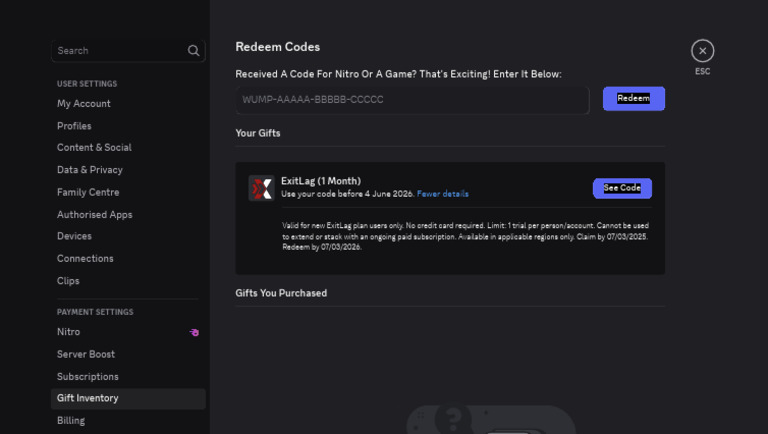Click into the settings Search box
This screenshot has height=434, width=768.
pos(120,51)
